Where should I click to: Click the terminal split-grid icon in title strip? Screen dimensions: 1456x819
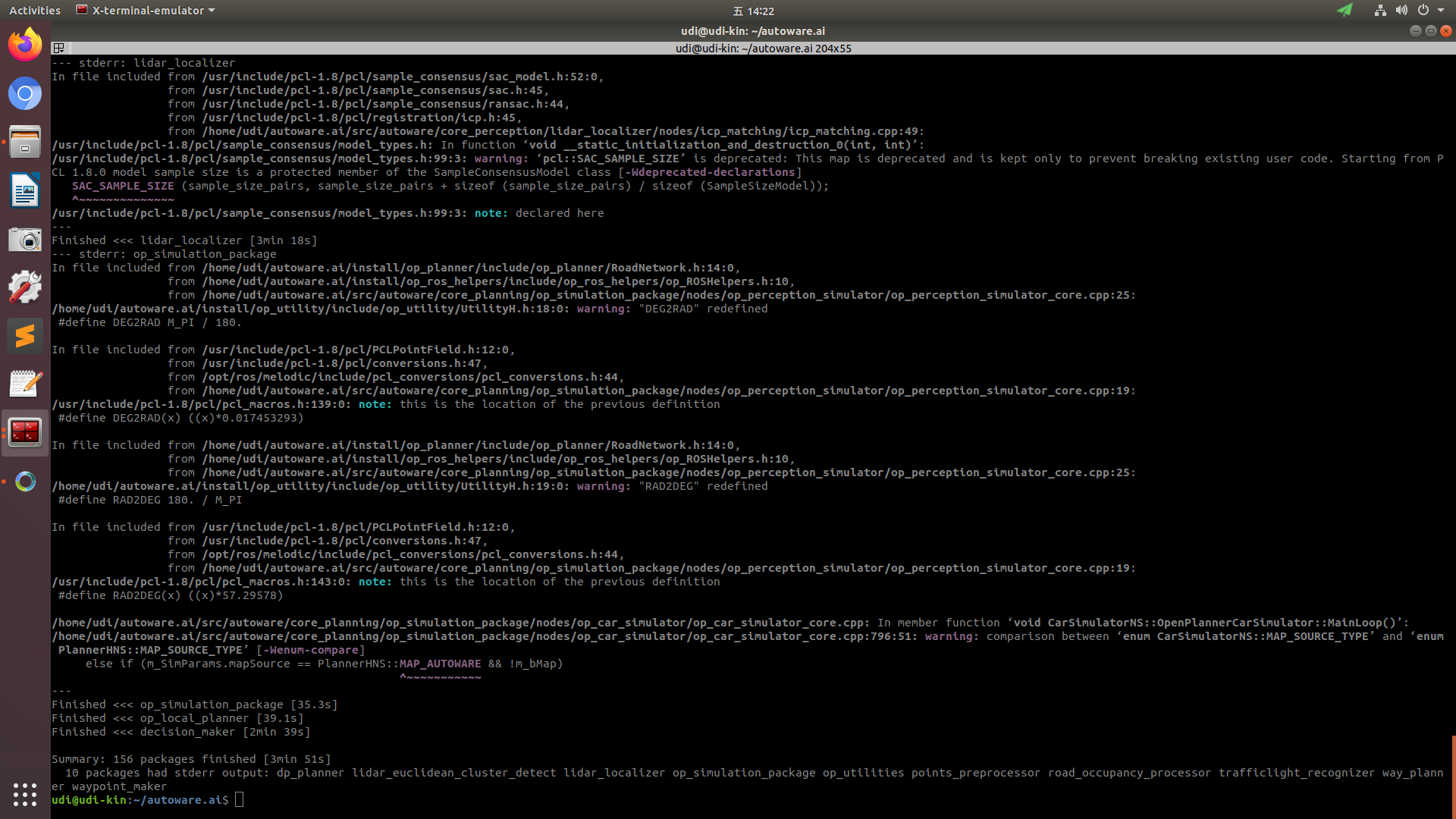tap(58, 48)
